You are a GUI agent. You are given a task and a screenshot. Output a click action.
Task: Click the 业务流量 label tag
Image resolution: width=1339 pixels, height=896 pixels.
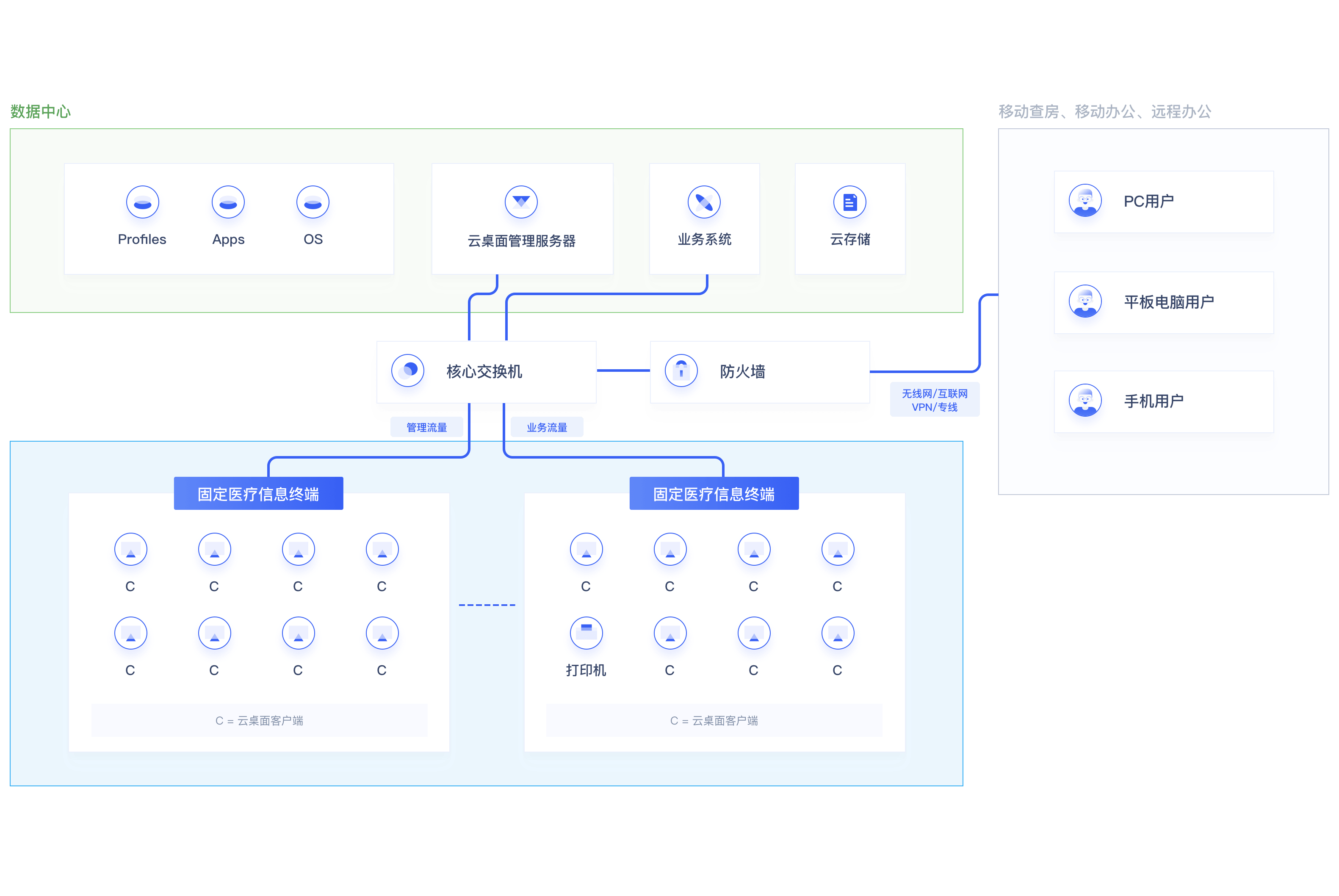[x=547, y=427]
